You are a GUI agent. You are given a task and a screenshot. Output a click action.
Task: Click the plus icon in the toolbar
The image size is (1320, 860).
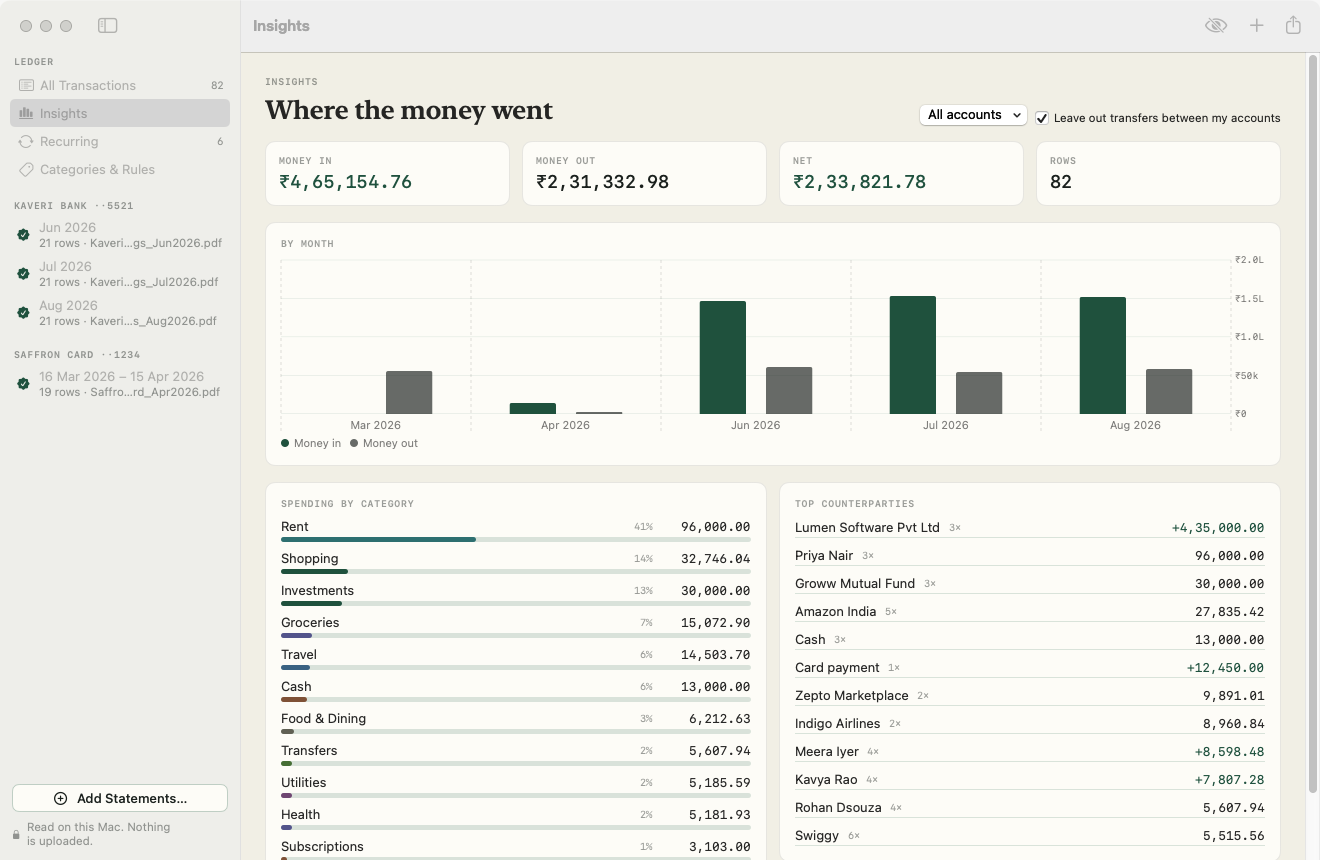point(1257,26)
